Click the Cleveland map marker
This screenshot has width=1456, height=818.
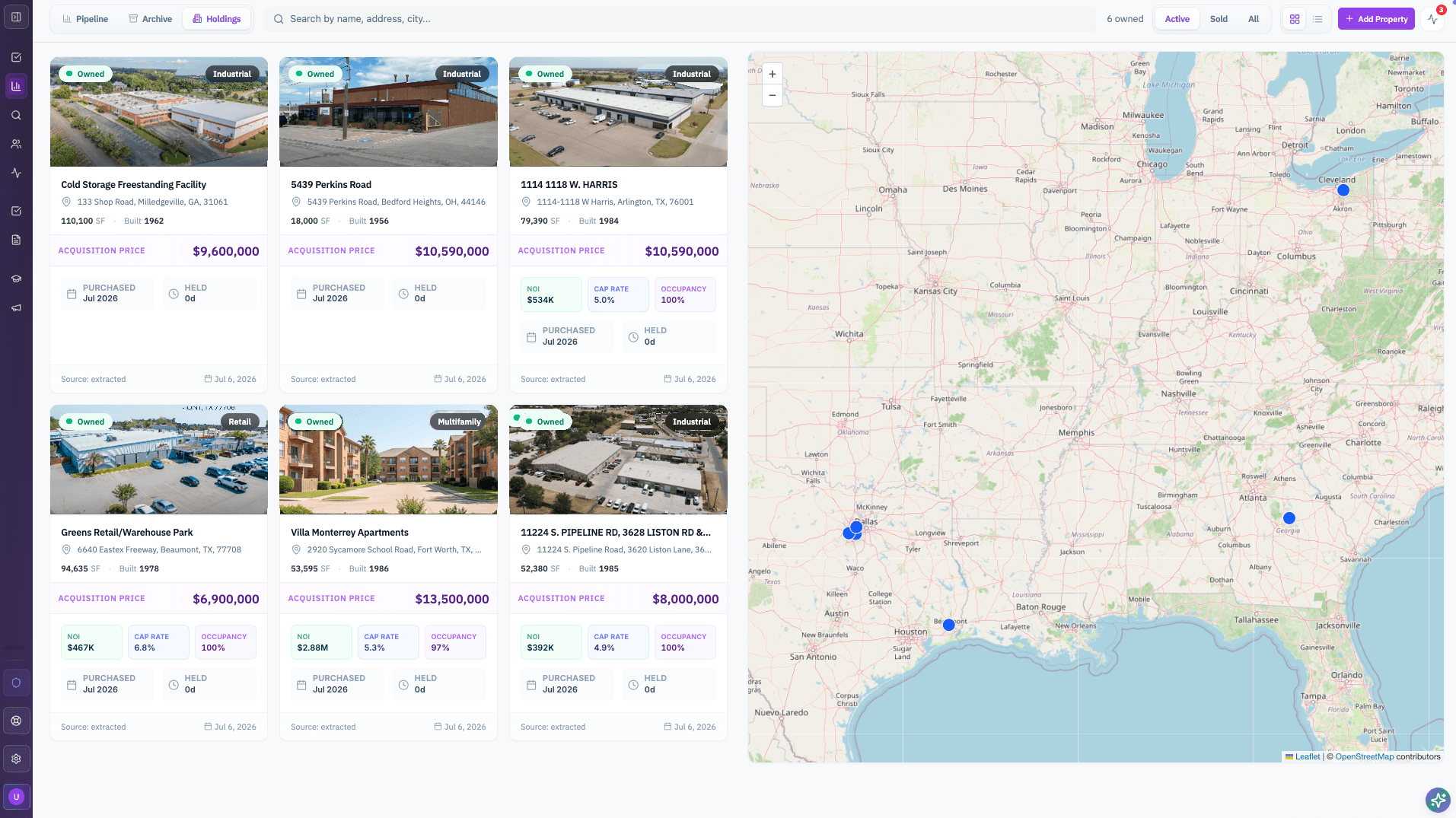click(x=1343, y=190)
